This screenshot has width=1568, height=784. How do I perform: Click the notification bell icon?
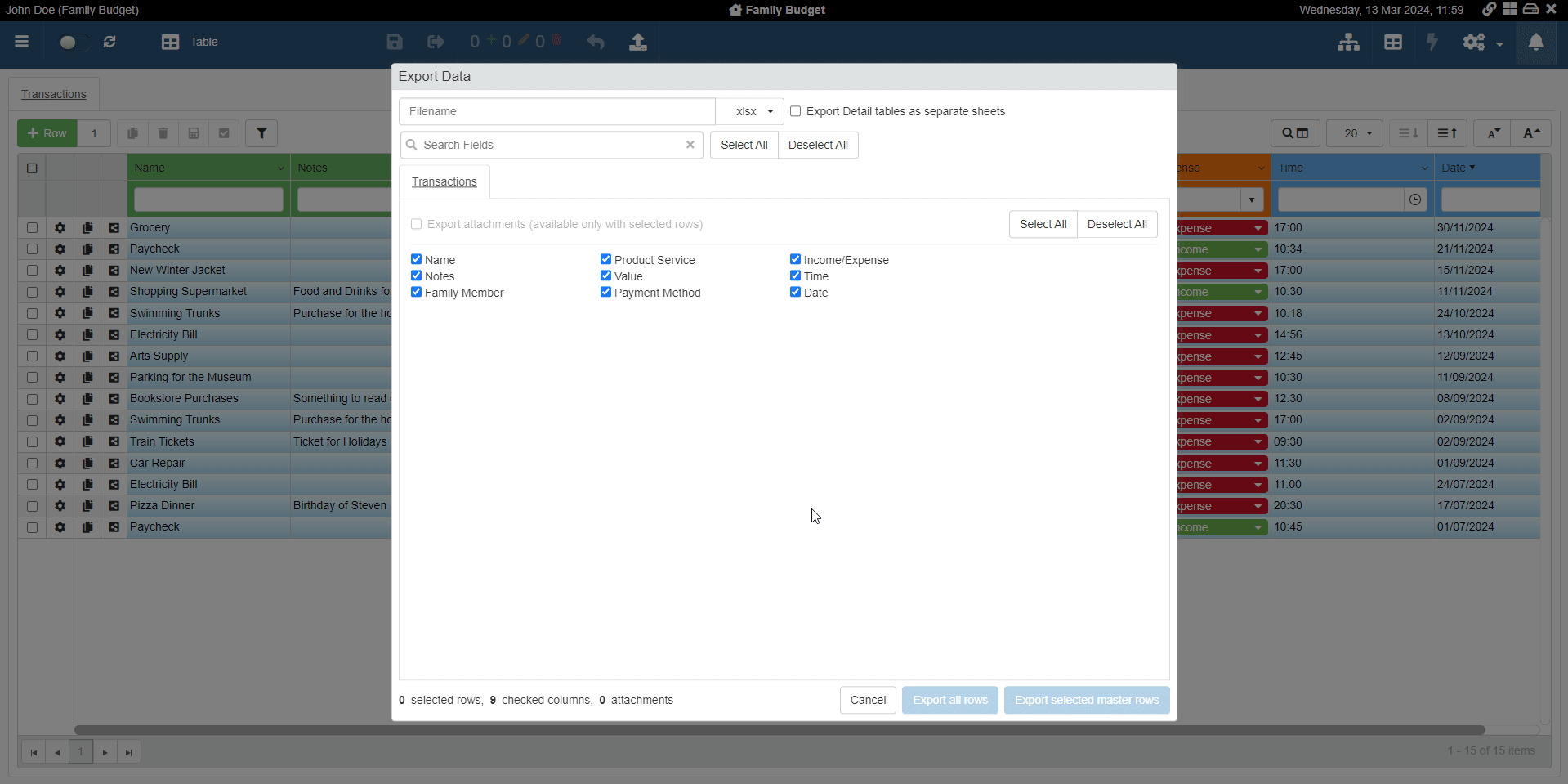1535,42
